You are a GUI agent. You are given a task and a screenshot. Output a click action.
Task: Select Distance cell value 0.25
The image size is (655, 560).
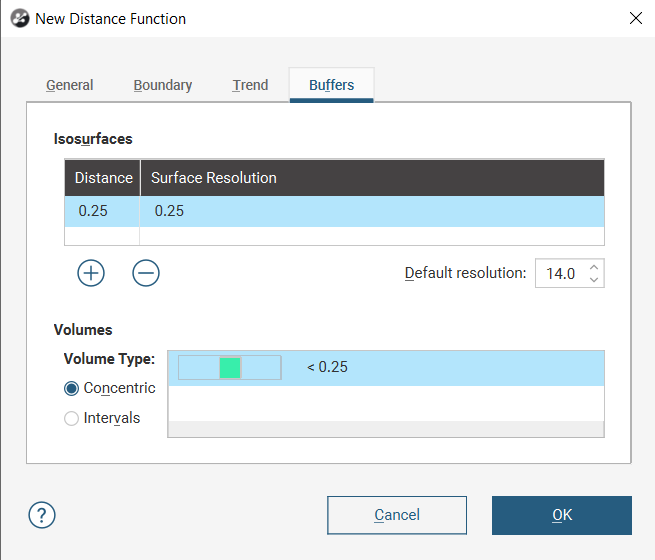102,211
